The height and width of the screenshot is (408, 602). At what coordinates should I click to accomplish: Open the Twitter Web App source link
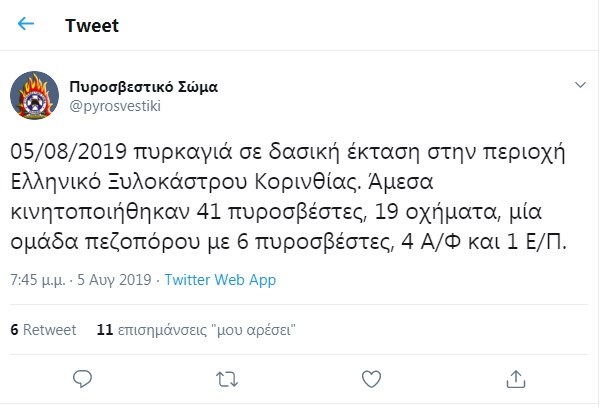[x=220, y=280]
